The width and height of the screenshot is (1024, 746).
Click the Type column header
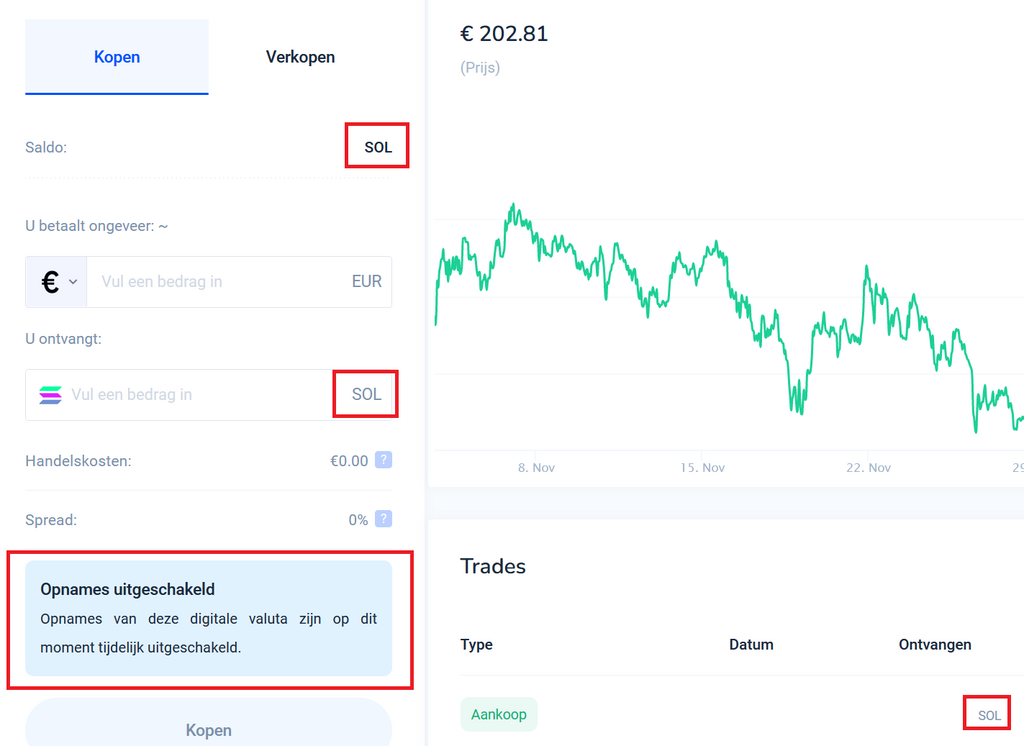coord(476,645)
